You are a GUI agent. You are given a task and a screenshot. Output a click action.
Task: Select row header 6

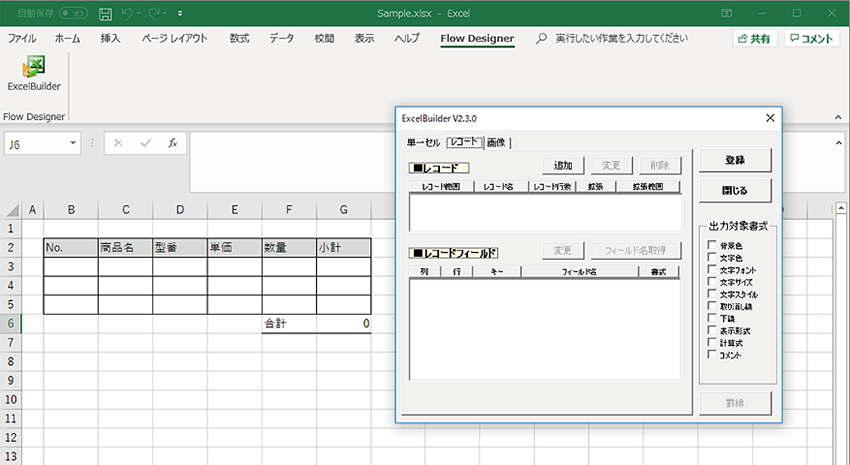coord(11,324)
